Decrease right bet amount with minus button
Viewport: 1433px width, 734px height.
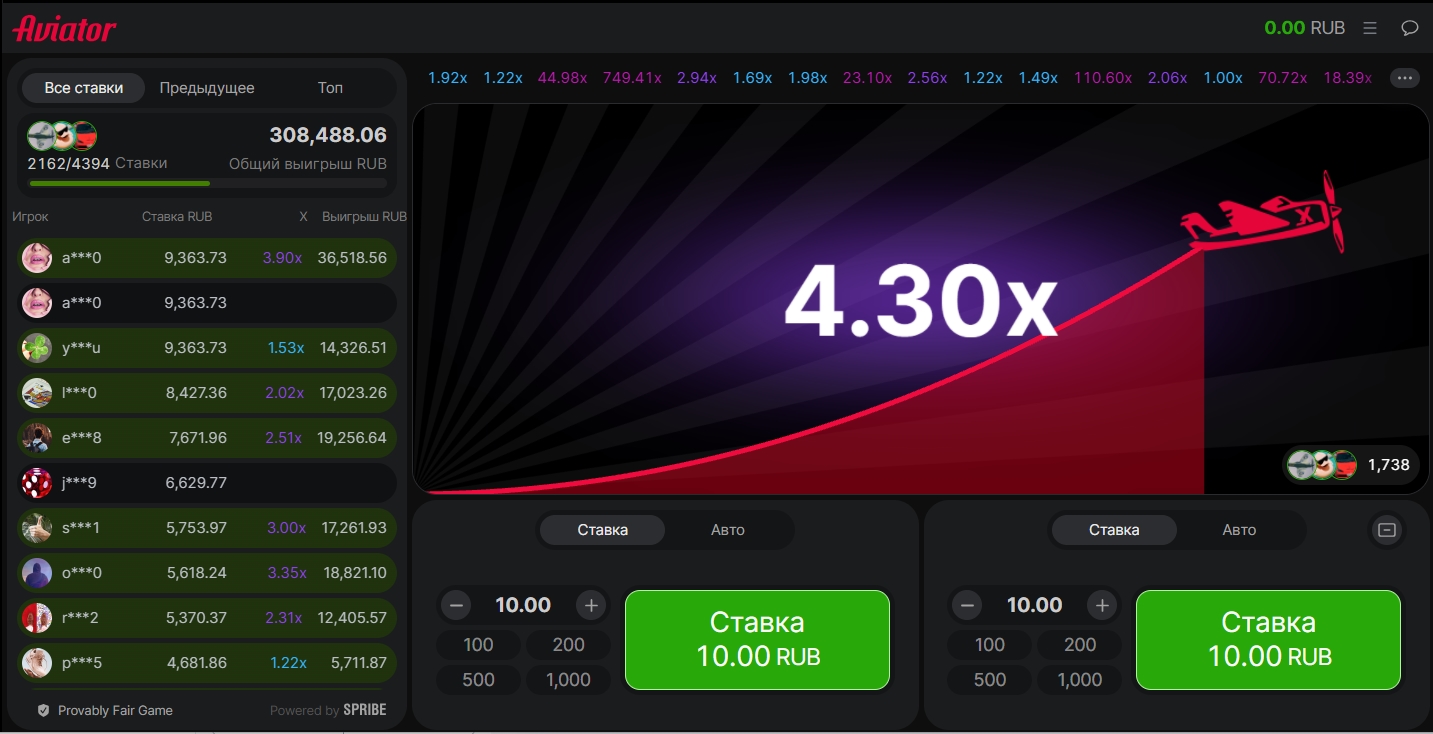click(967, 605)
